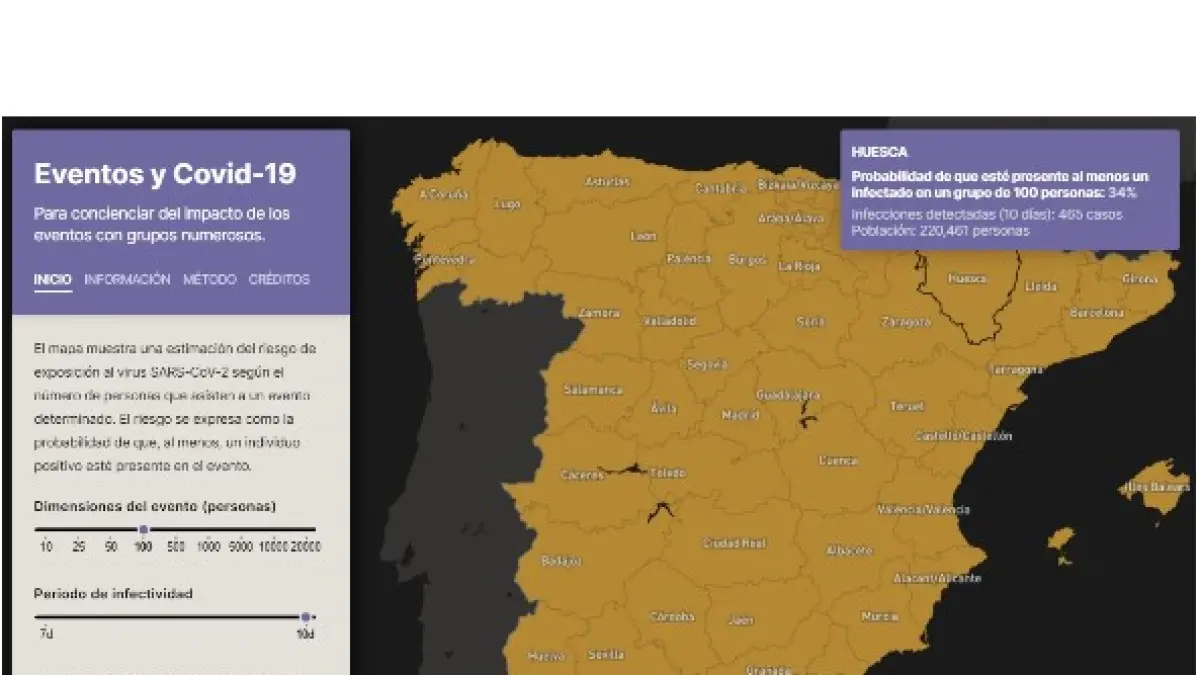Open the INICIO tab
Image resolution: width=1200 pixels, height=675 pixels.
(x=52, y=280)
